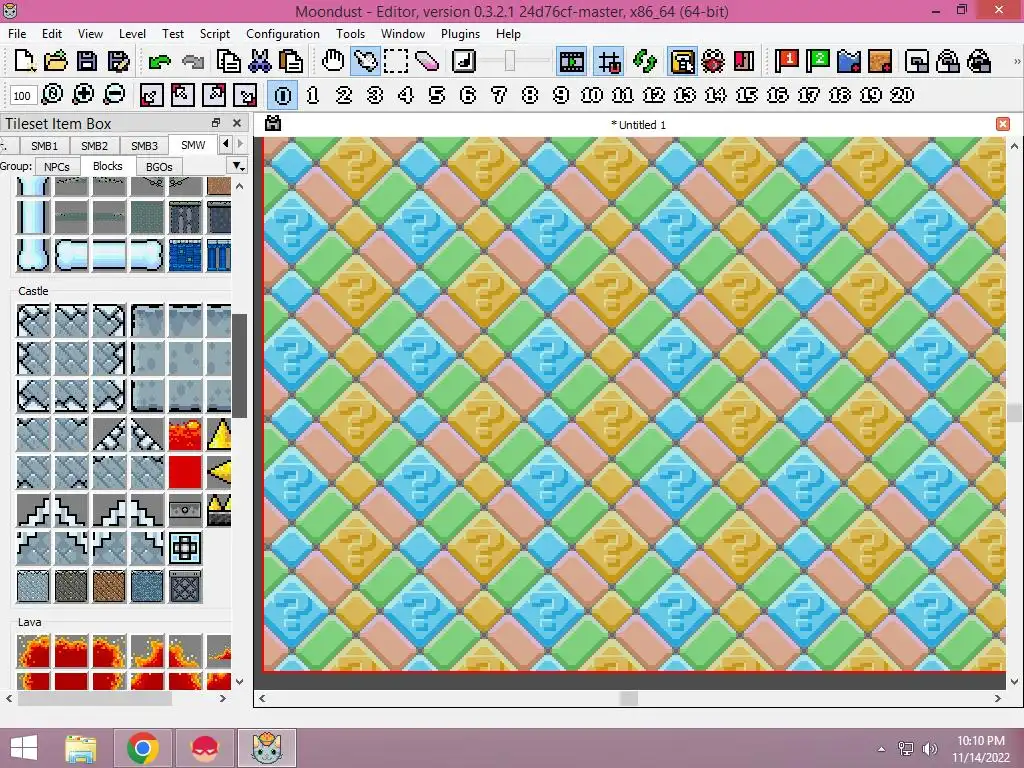Image resolution: width=1024 pixels, height=768 pixels.
Task: Show the BGOs group
Action: (x=159, y=167)
